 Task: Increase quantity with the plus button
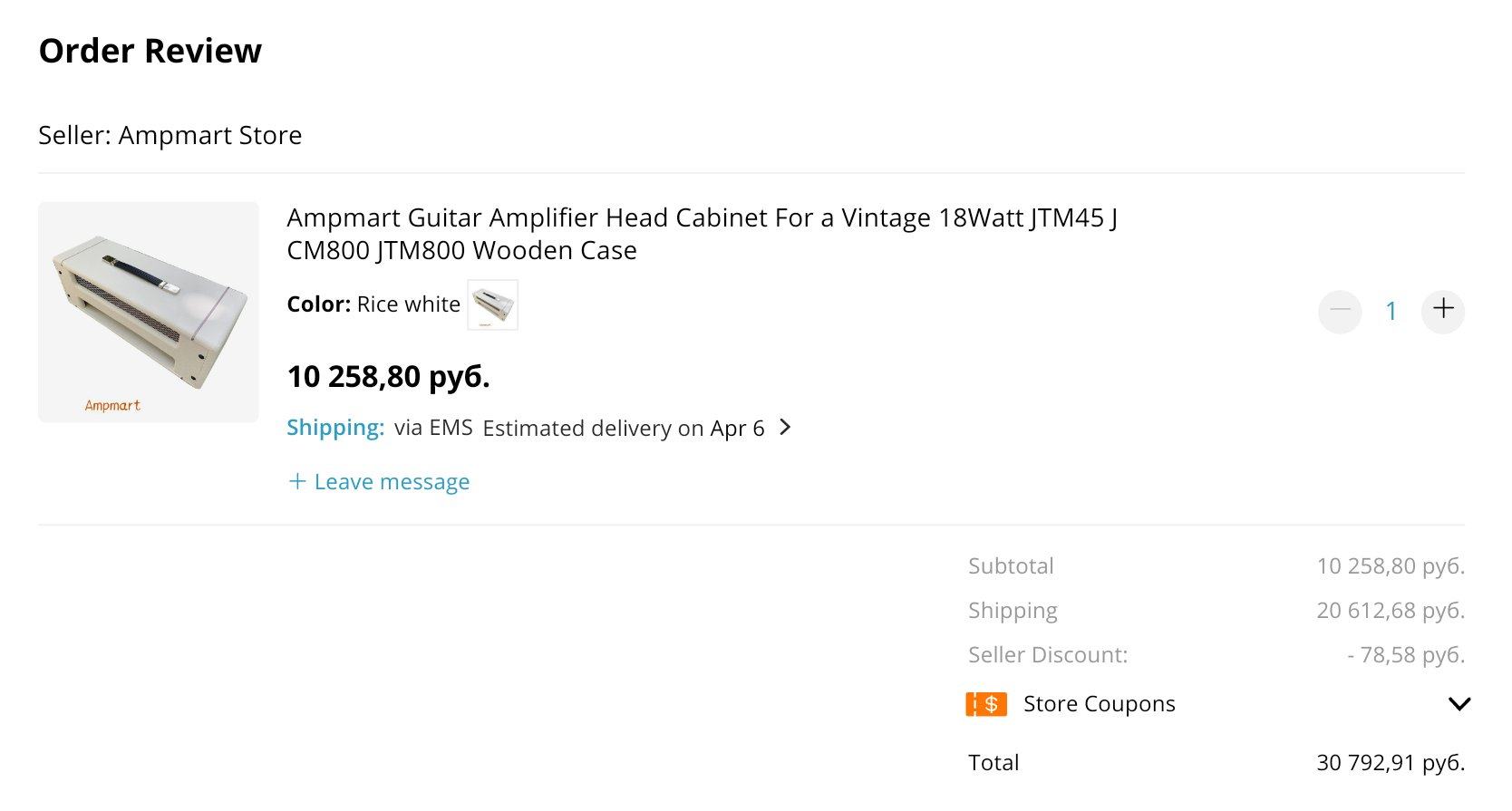coord(1443,310)
